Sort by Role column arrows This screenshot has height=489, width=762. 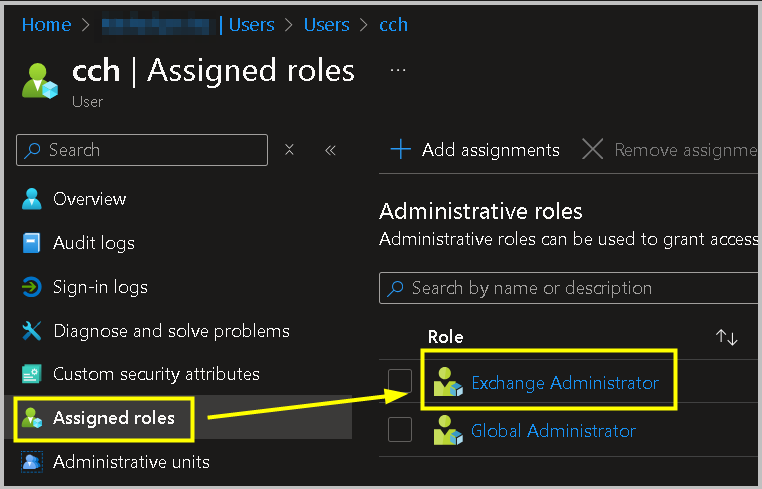727,337
